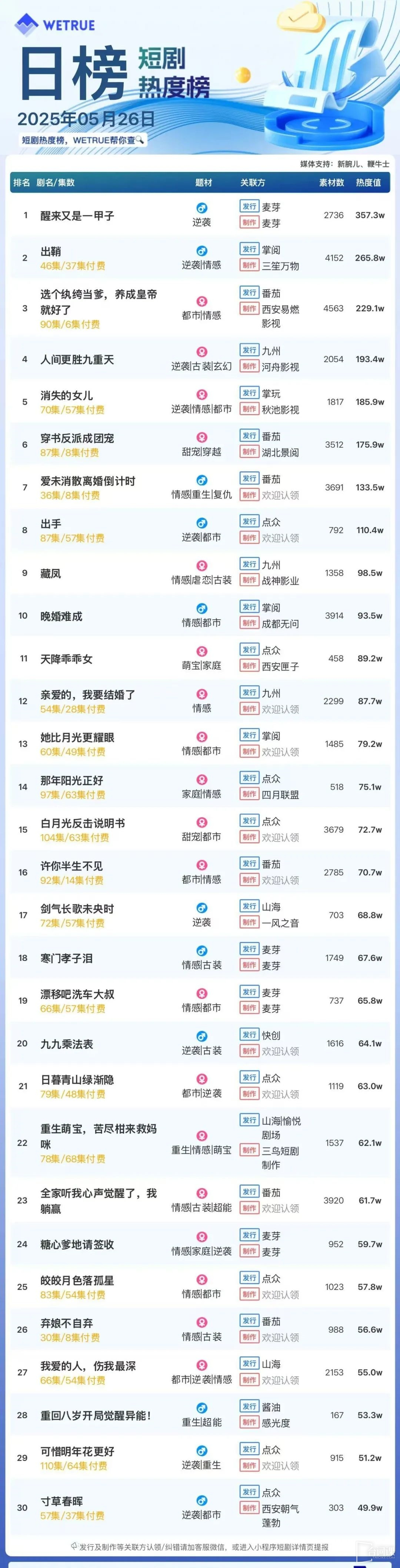The width and height of the screenshot is (400, 1568).
Task: Click female audience icon for 天降乖乖女
Action: coord(201,651)
